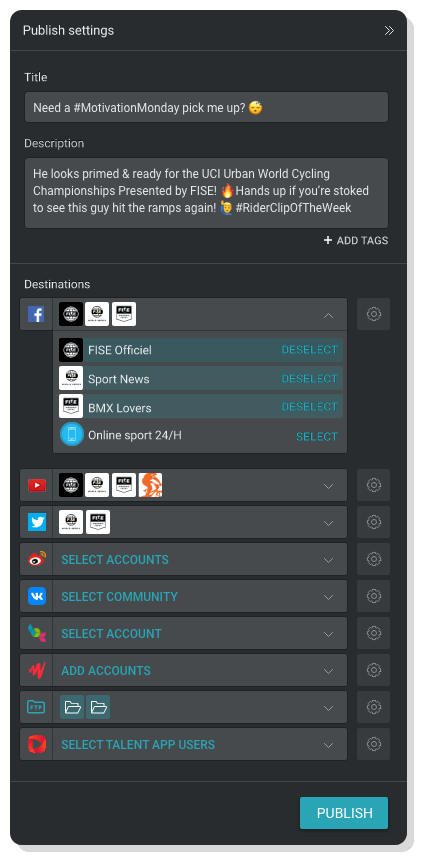
Task: Expand the Weibo Select Accounts dropdown
Action: [328, 560]
